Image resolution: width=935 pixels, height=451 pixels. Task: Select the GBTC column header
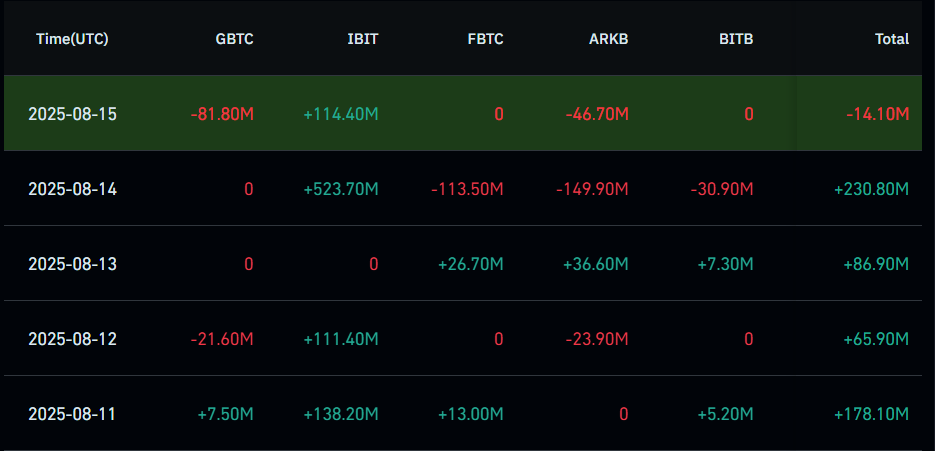(x=234, y=39)
